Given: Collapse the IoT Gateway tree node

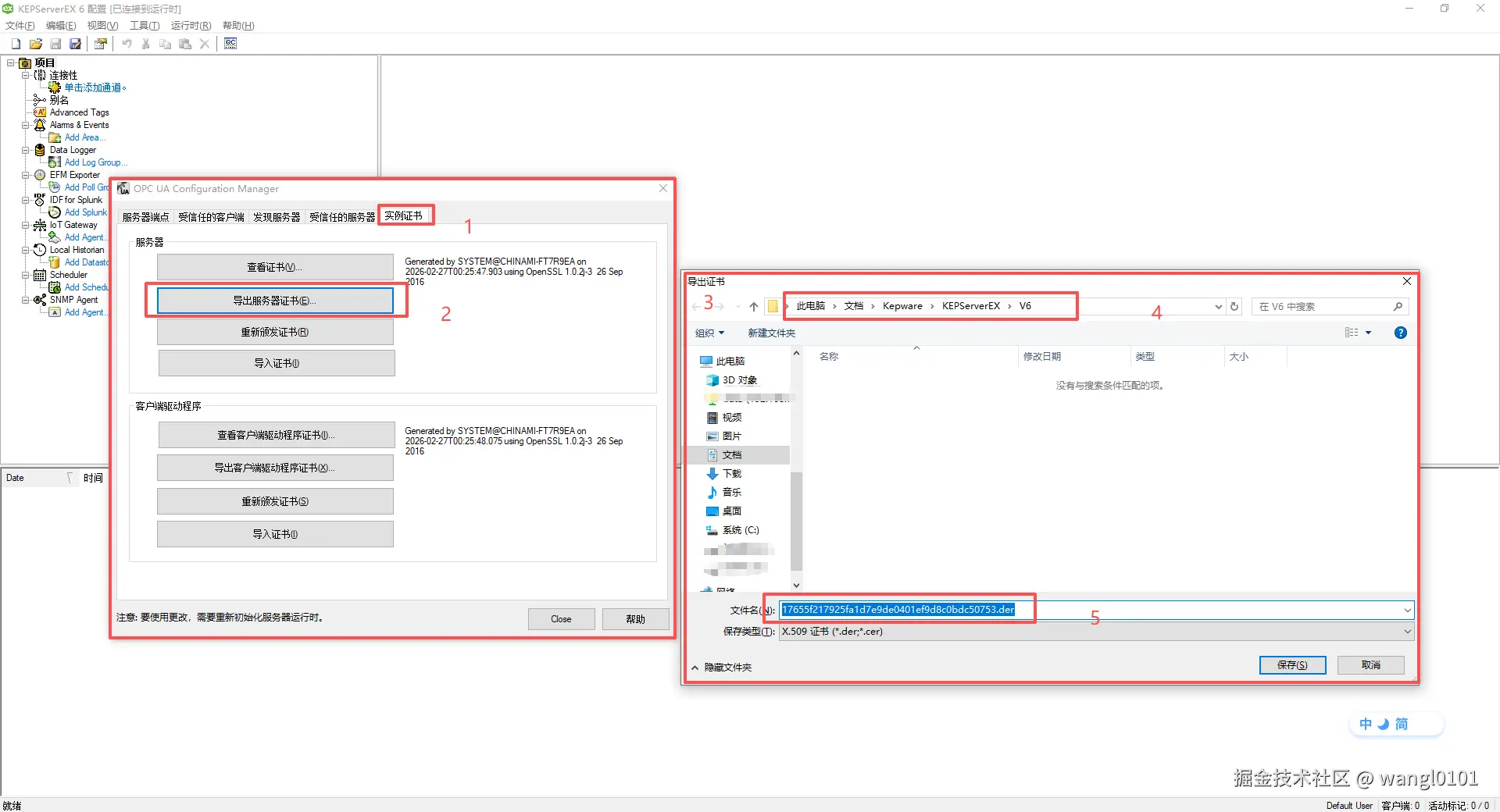Looking at the screenshot, I should pyautogui.click(x=26, y=225).
